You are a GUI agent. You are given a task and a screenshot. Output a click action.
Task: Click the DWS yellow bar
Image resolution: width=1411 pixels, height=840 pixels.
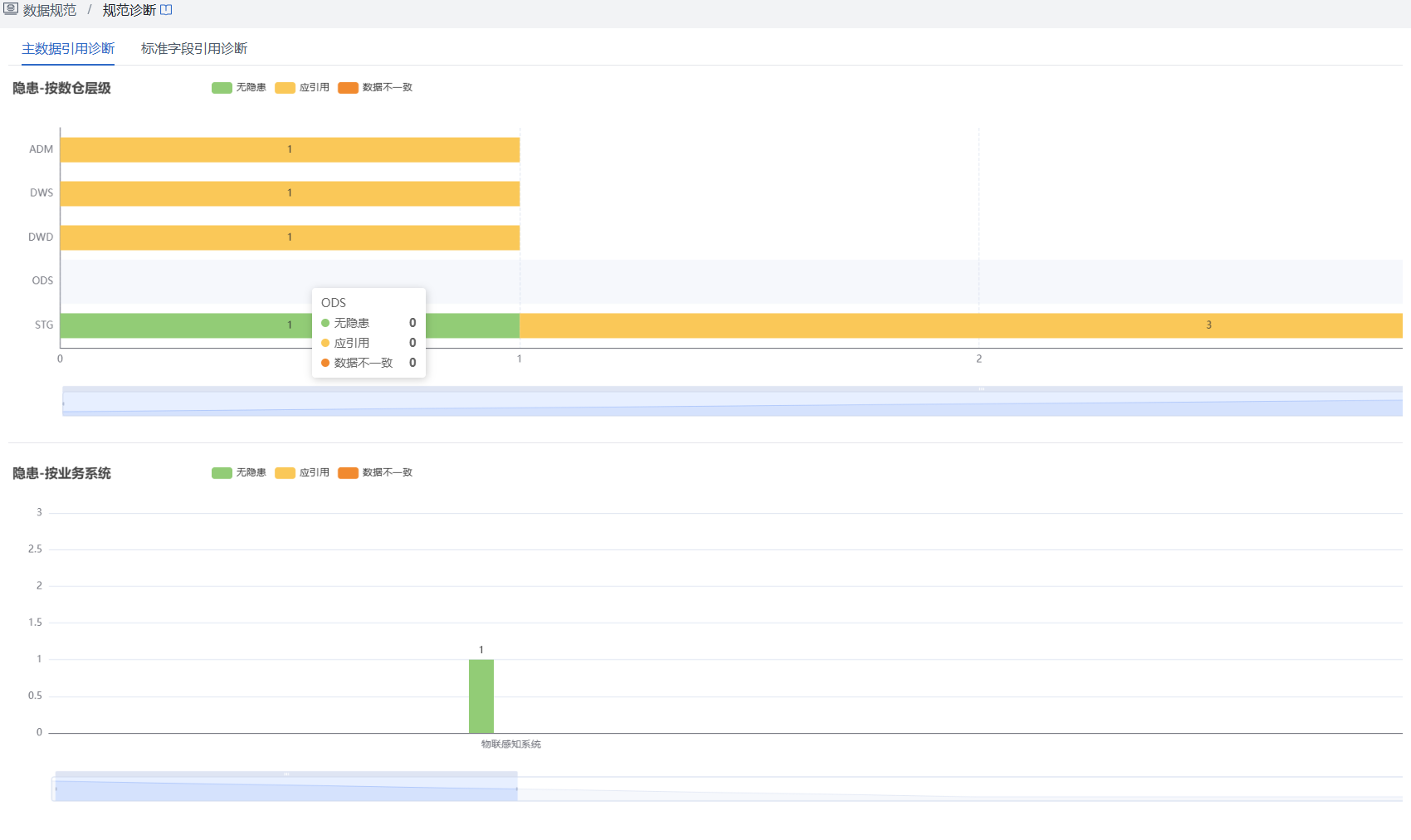(290, 193)
